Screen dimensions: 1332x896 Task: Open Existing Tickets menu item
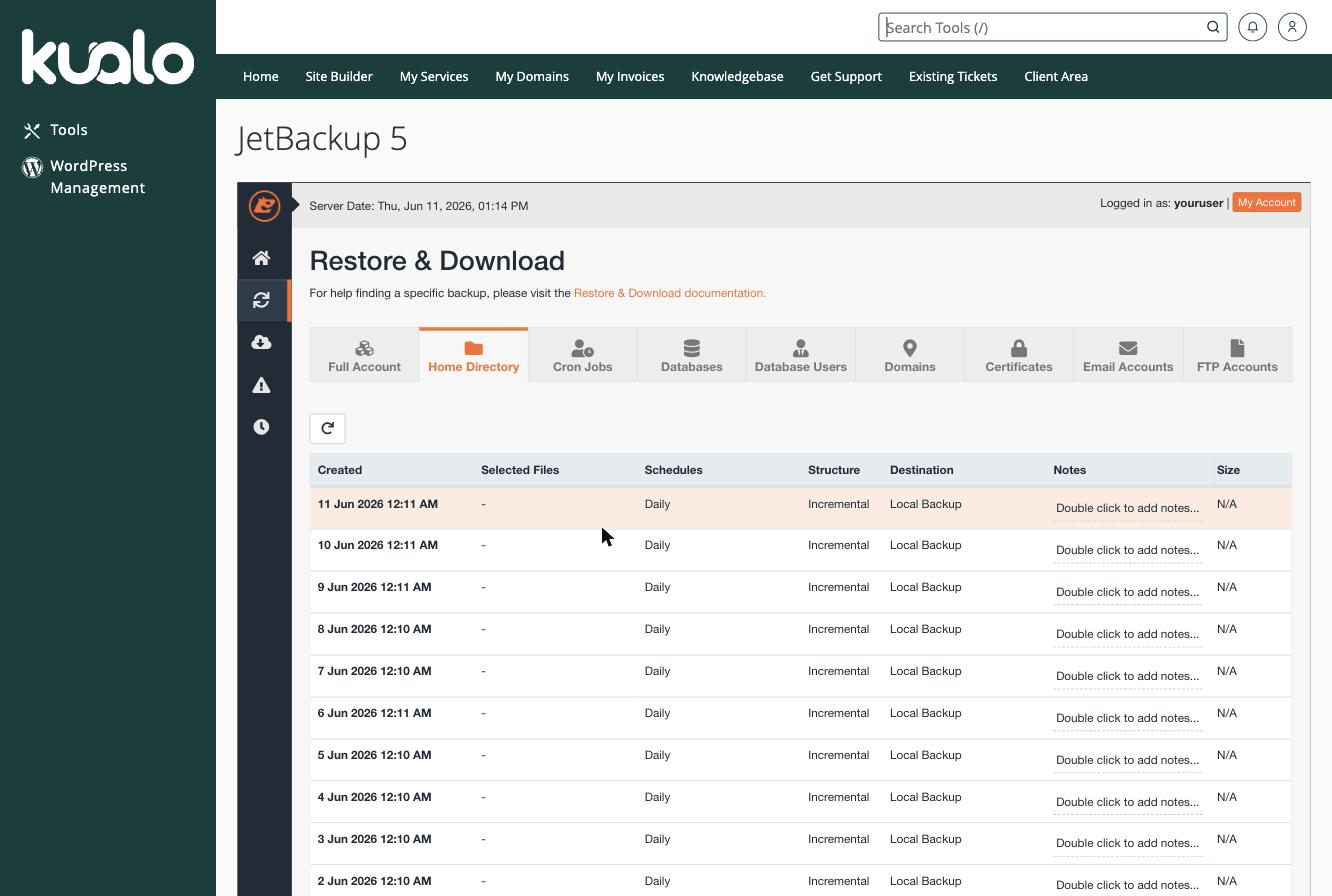tap(953, 76)
